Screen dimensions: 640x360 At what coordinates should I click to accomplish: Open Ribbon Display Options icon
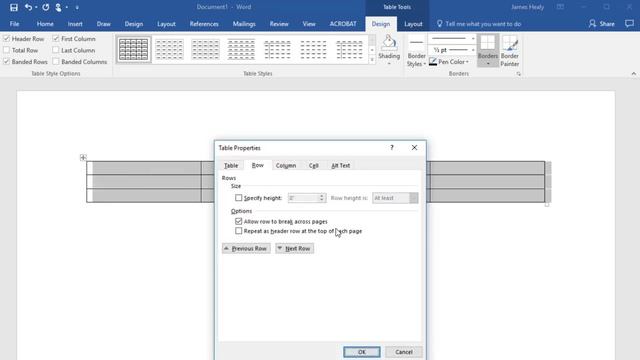(560, 7)
